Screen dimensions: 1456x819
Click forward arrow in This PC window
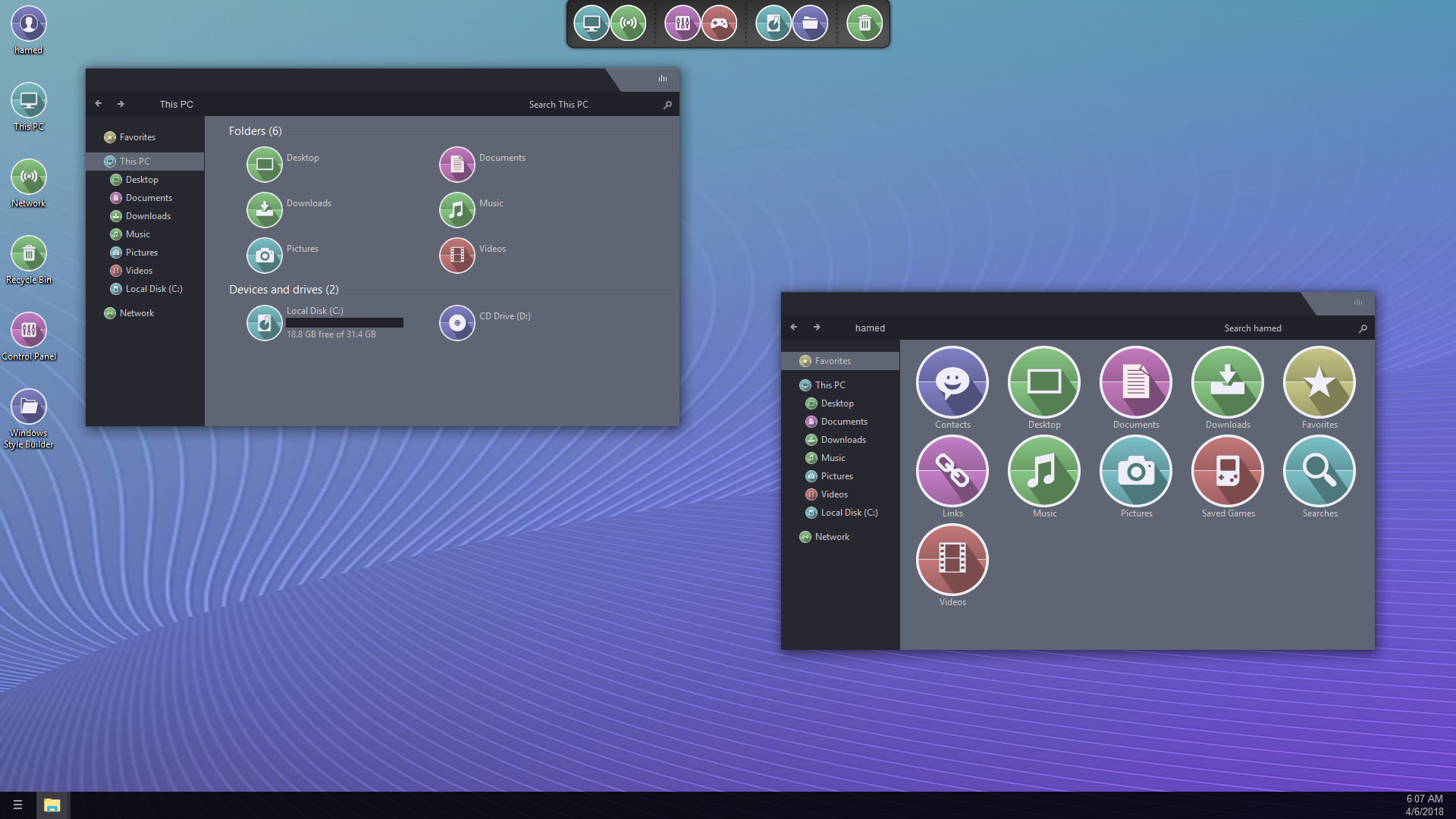[x=121, y=104]
